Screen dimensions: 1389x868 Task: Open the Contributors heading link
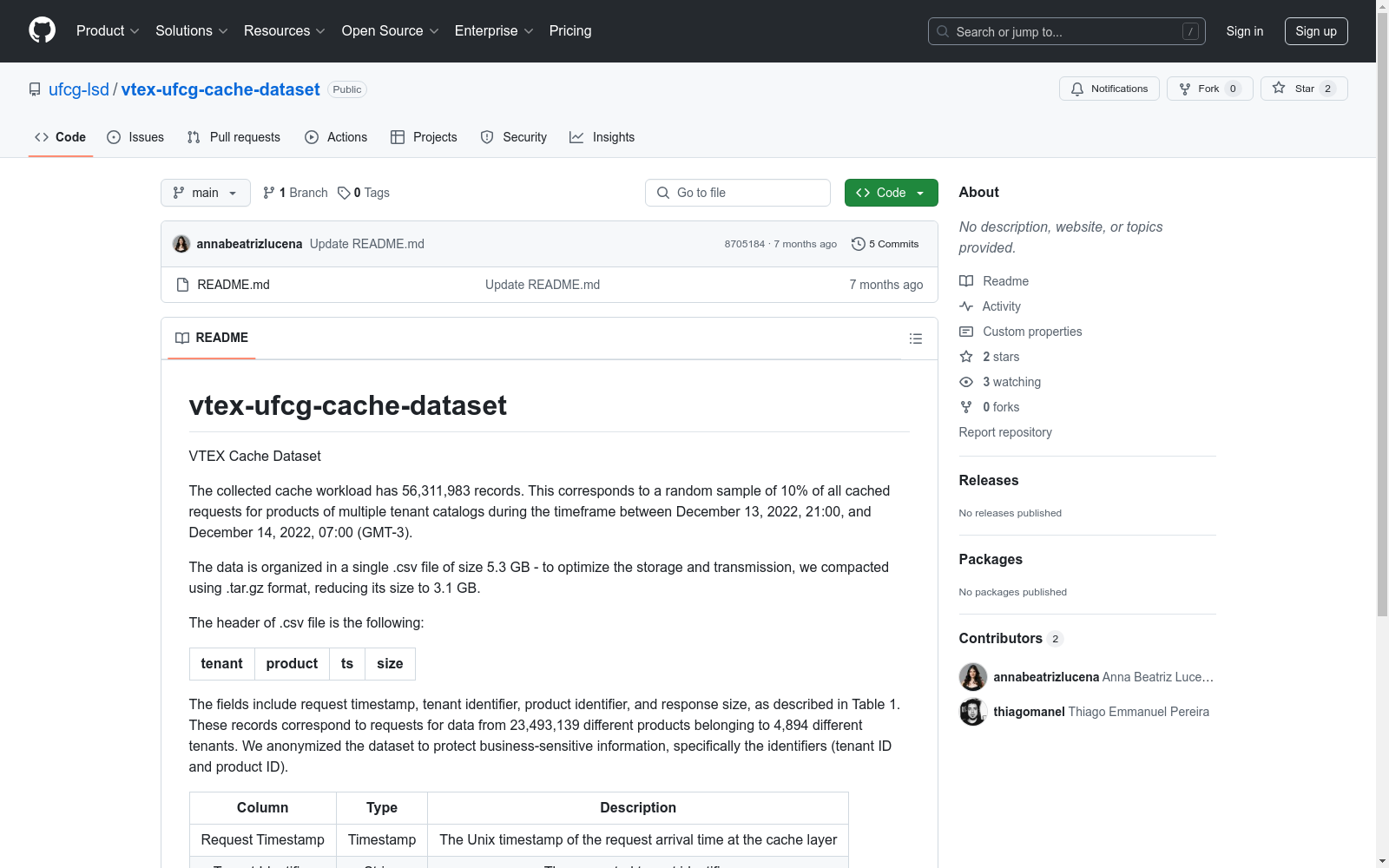(1011, 639)
